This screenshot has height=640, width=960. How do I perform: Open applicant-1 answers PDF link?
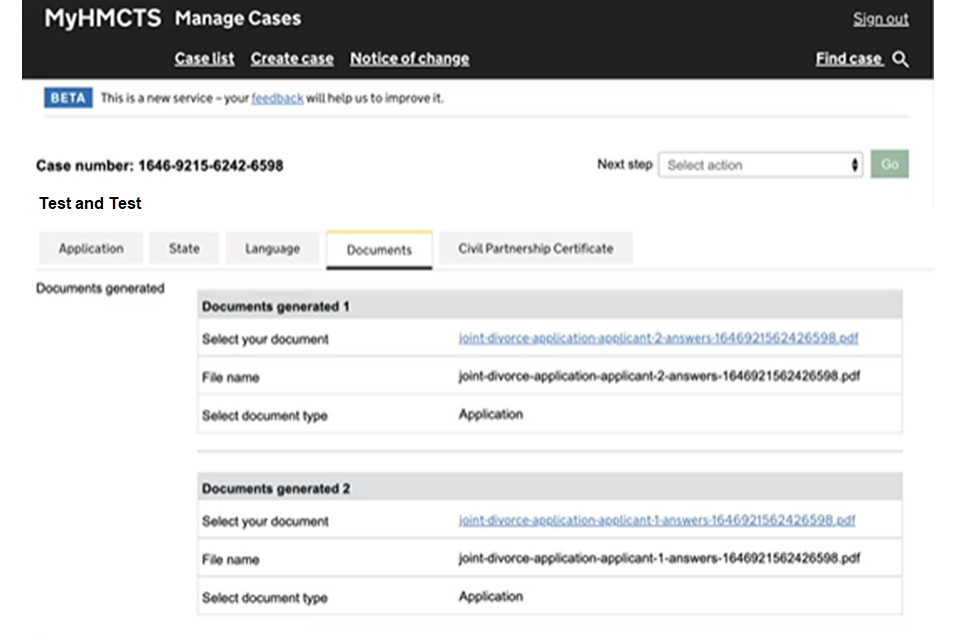tap(657, 520)
